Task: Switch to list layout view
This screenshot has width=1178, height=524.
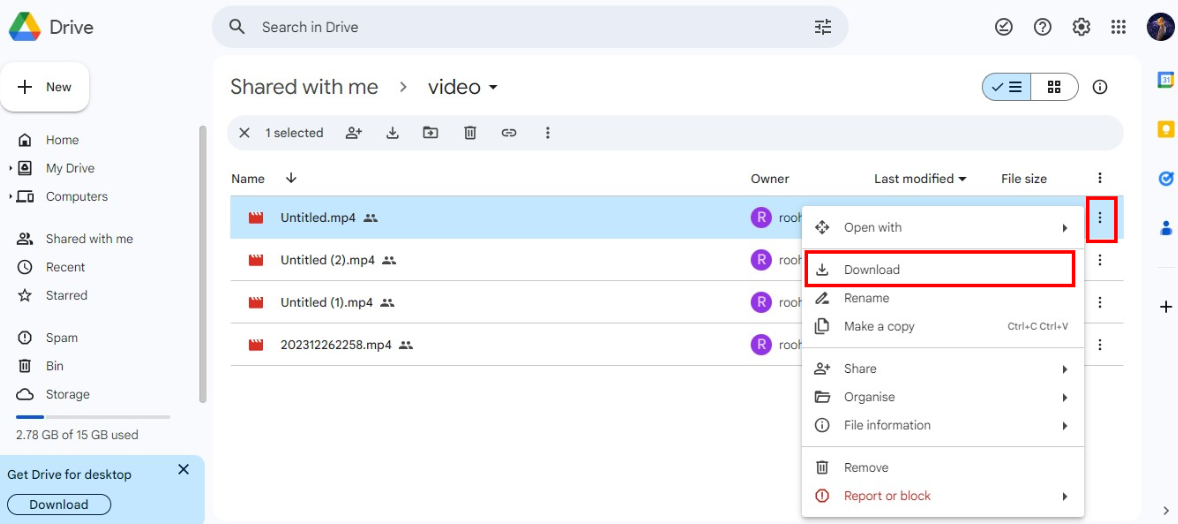Action: coord(1007,87)
